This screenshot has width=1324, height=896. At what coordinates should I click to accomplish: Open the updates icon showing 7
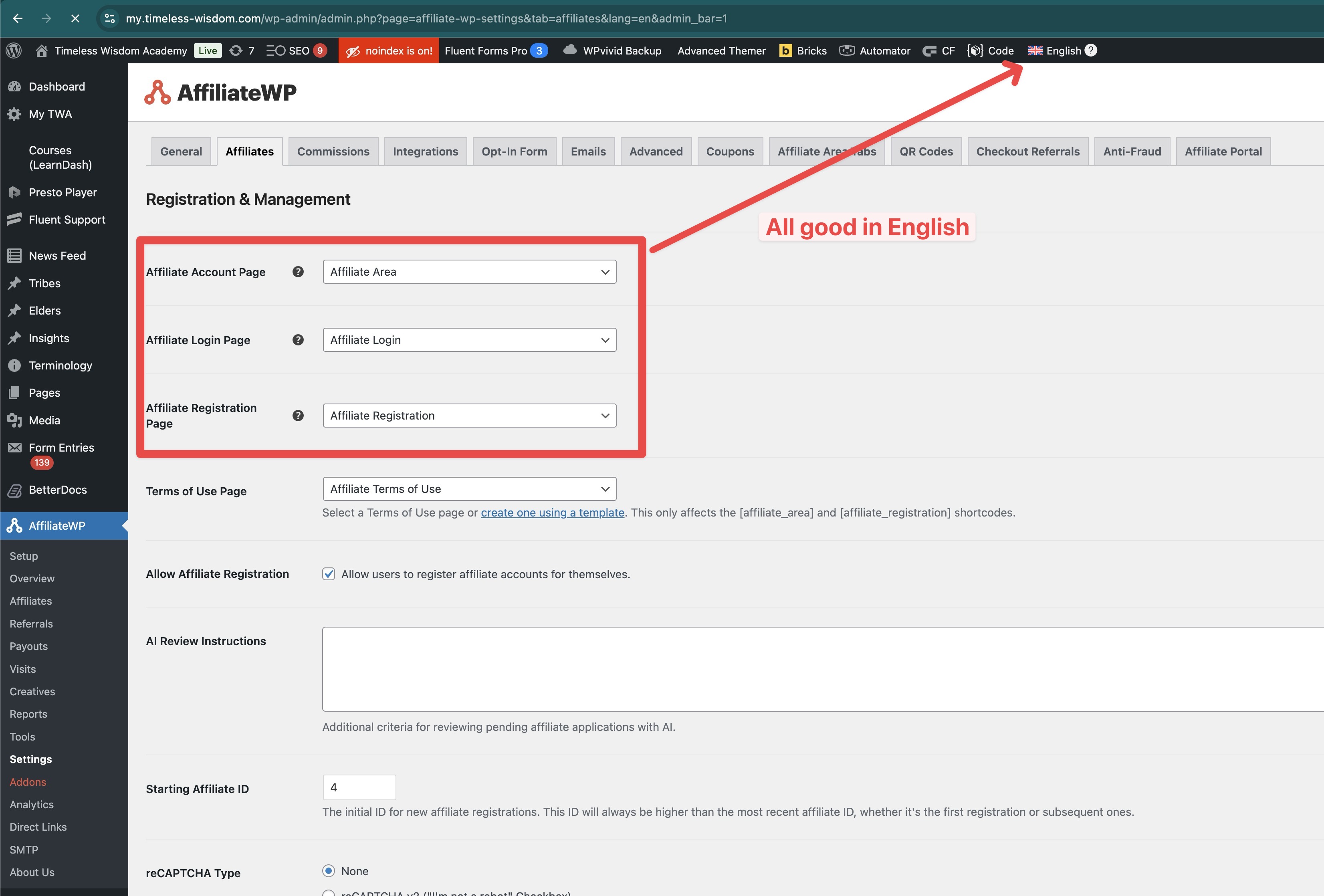point(242,51)
